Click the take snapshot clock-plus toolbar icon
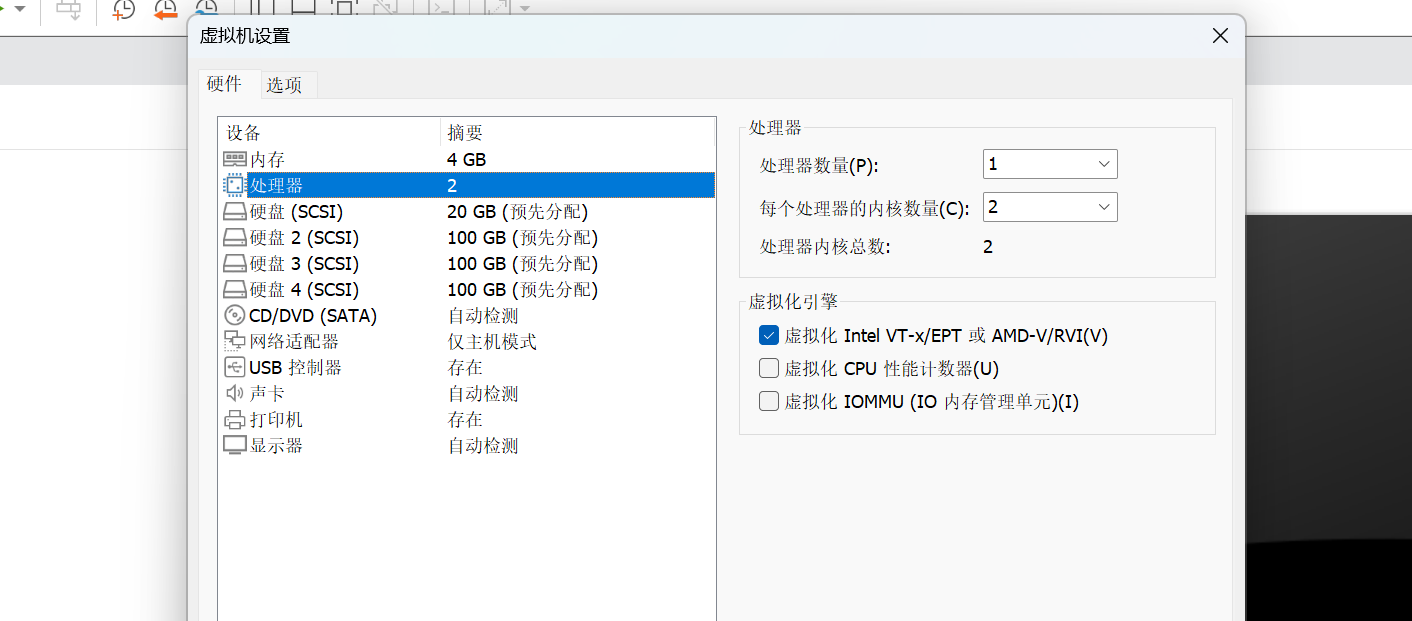1412x621 pixels. click(x=123, y=10)
